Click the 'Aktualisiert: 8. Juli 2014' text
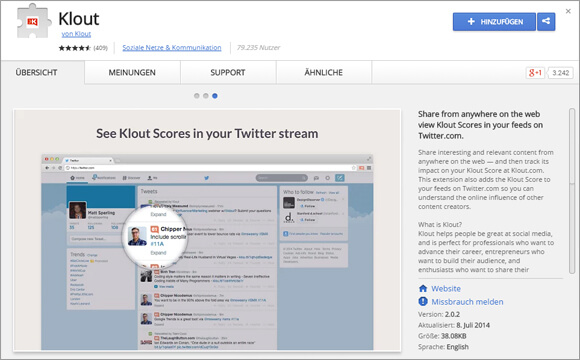The image size is (580, 360). 454,325
